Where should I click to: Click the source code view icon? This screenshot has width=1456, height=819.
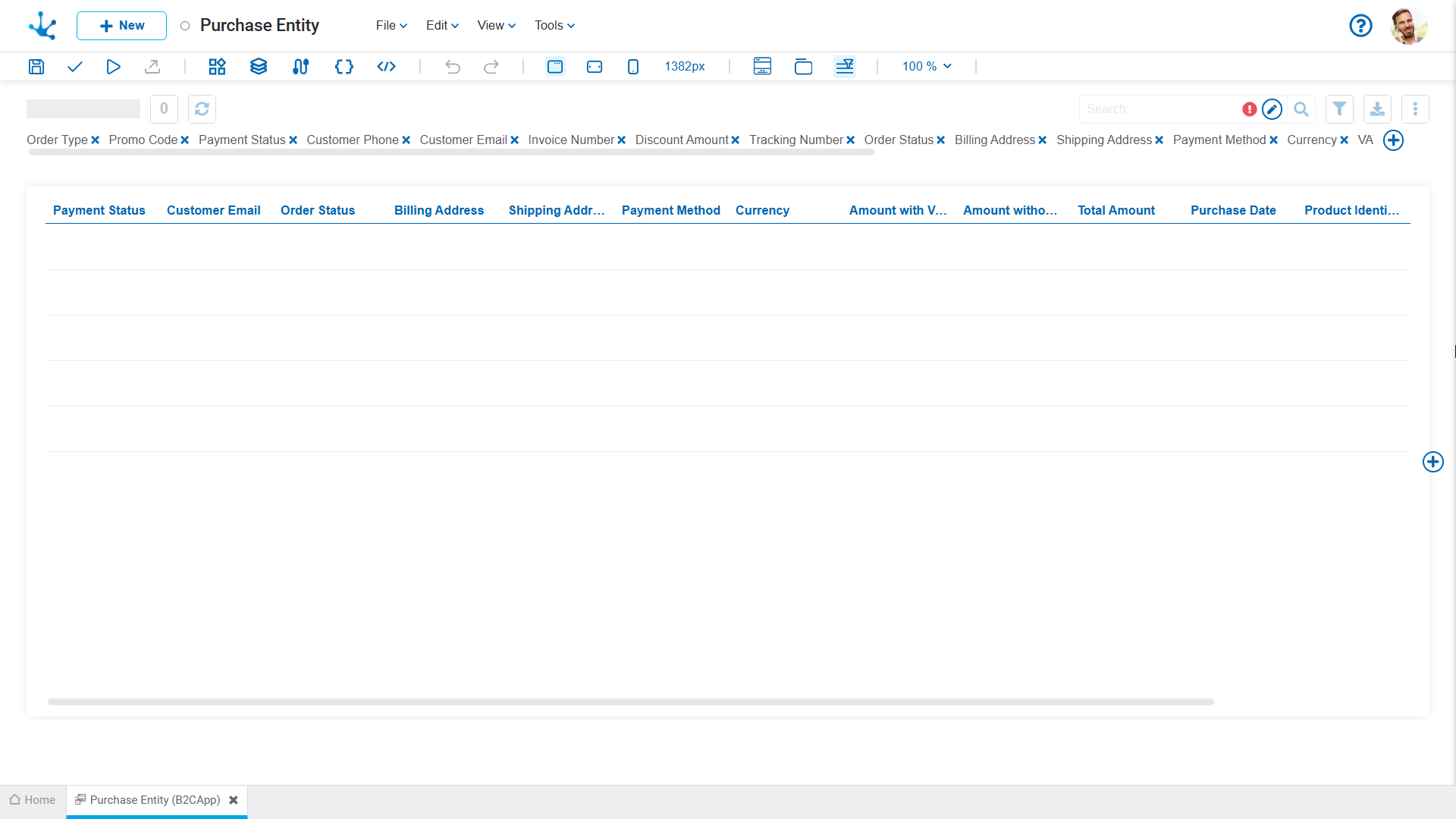point(385,66)
